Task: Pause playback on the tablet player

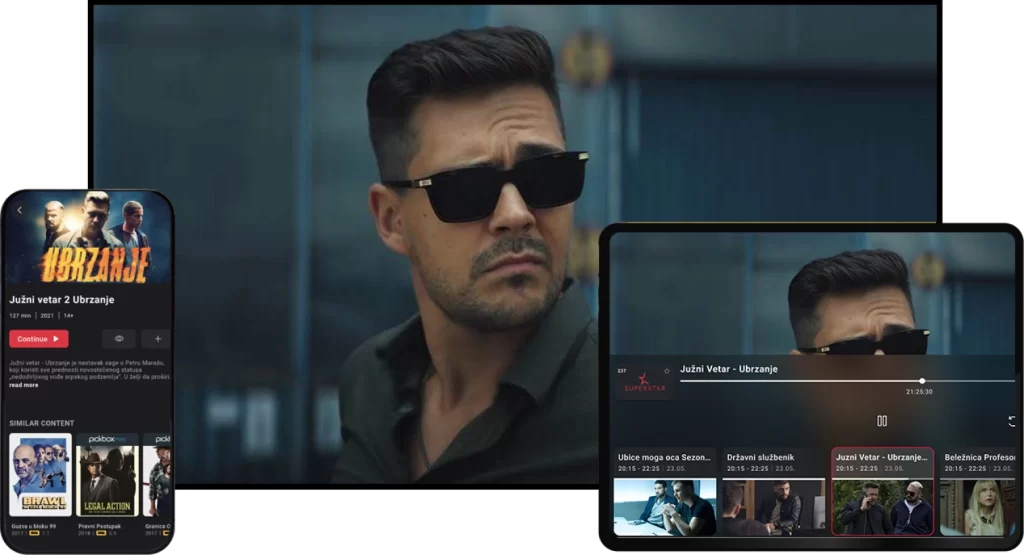Action: click(x=881, y=421)
